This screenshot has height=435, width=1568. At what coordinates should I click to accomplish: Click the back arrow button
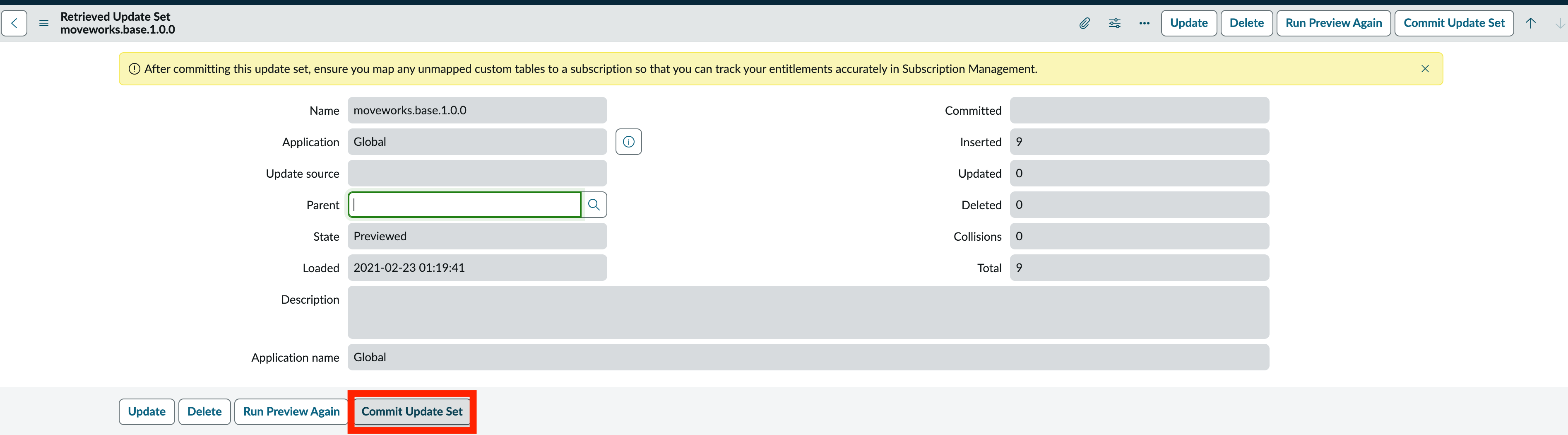coord(14,23)
